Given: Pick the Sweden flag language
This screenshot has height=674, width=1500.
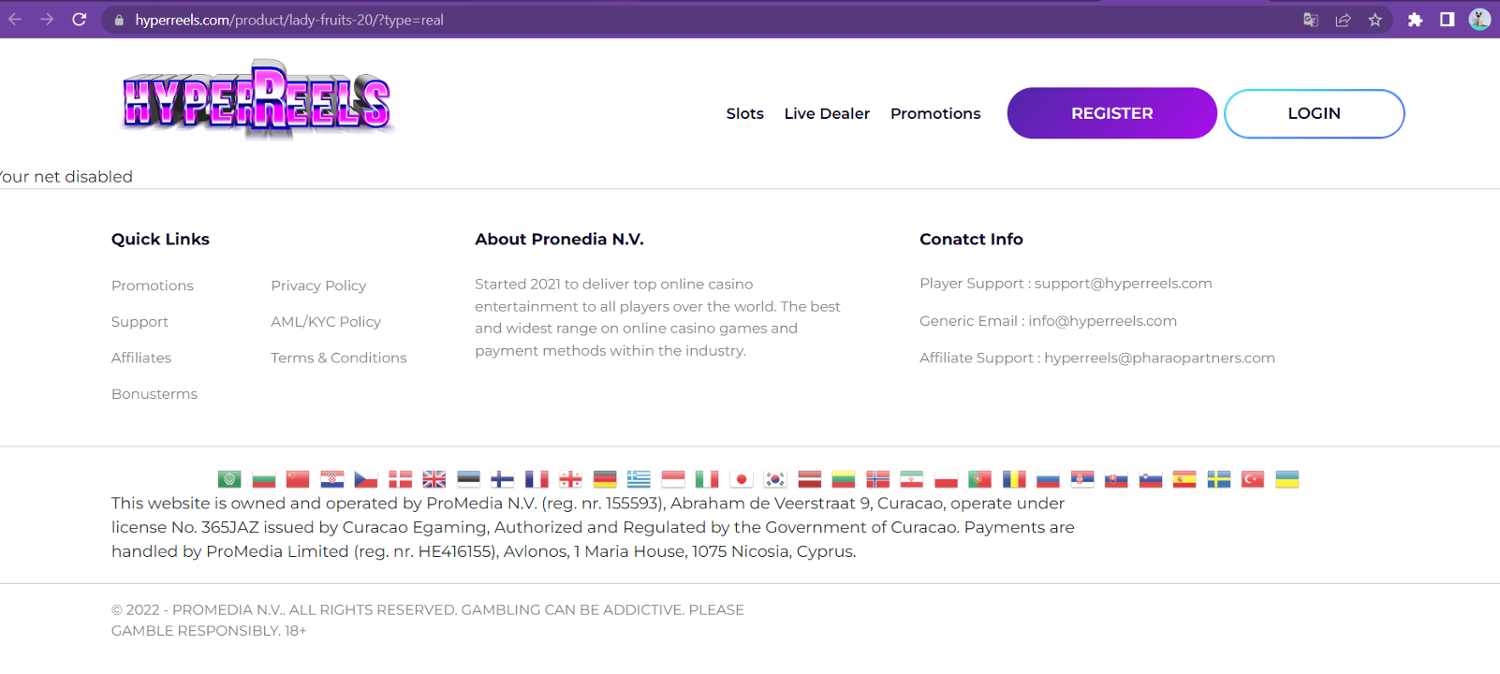Looking at the screenshot, I should tap(1219, 479).
